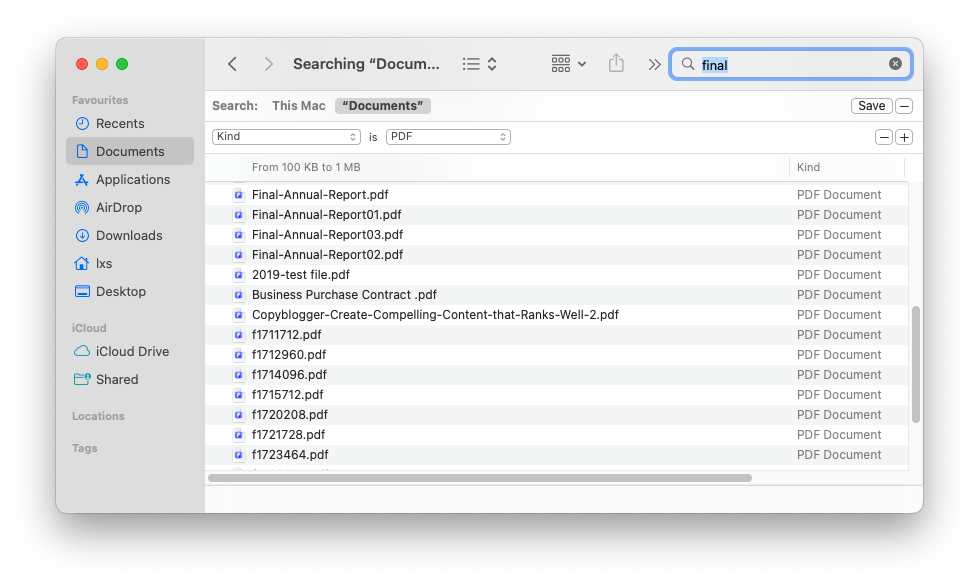Save the current search

tap(870, 105)
